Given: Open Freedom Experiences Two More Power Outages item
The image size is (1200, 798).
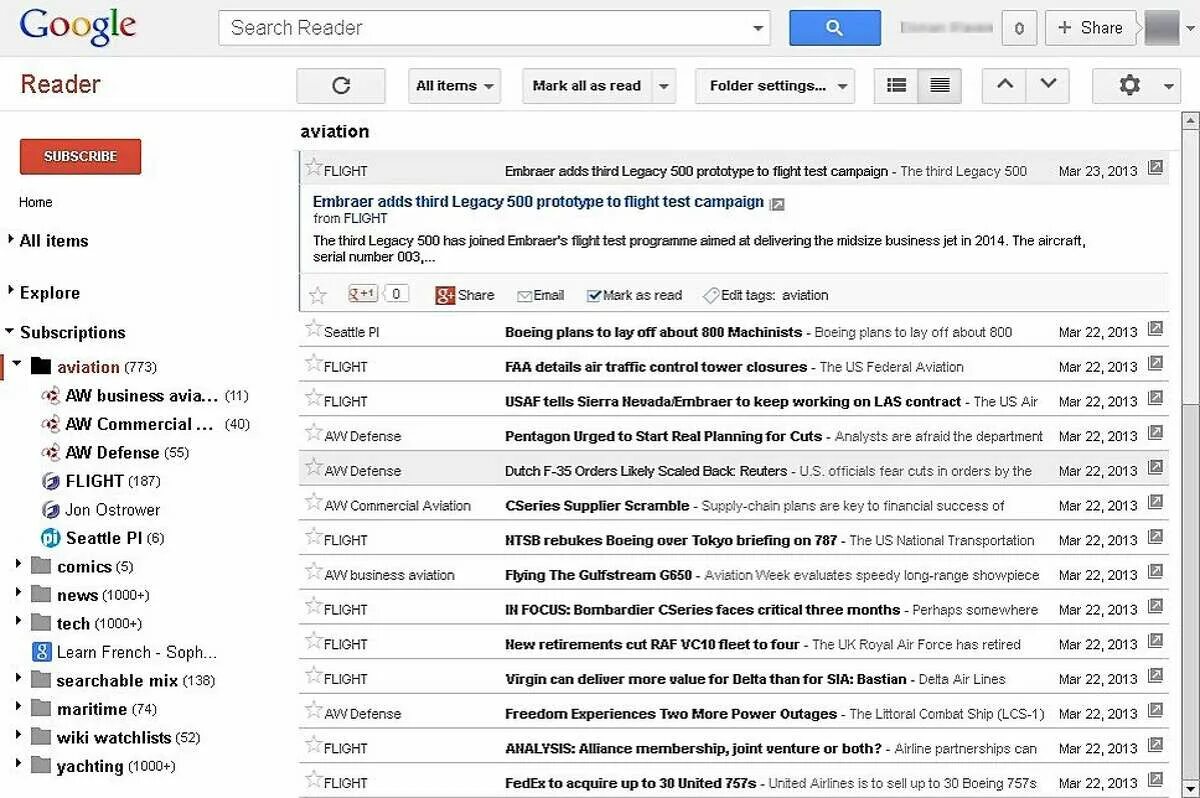Looking at the screenshot, I should pos(732,713).
